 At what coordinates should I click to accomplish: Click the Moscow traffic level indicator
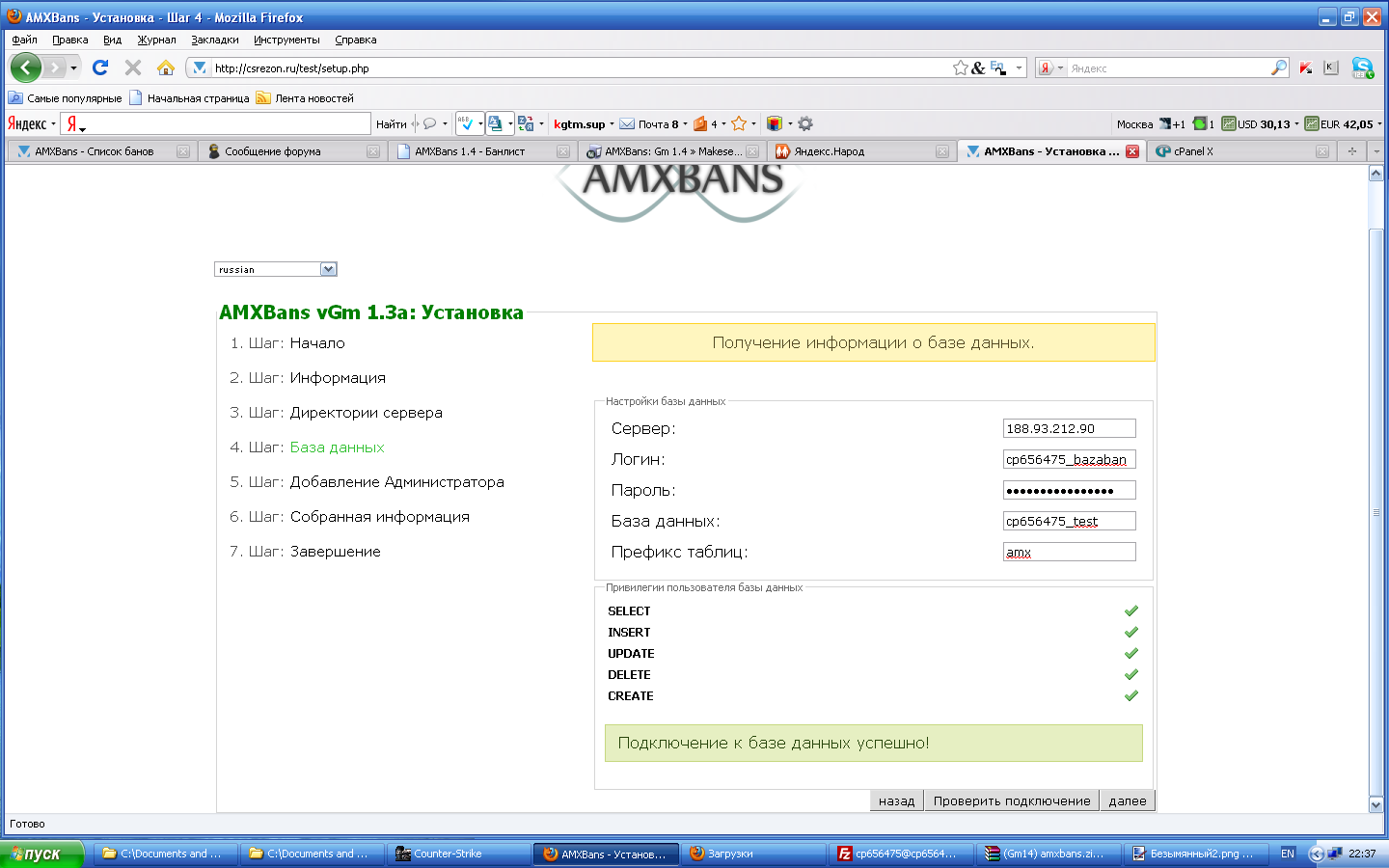pyautogui.click(x=1203, y=123)
